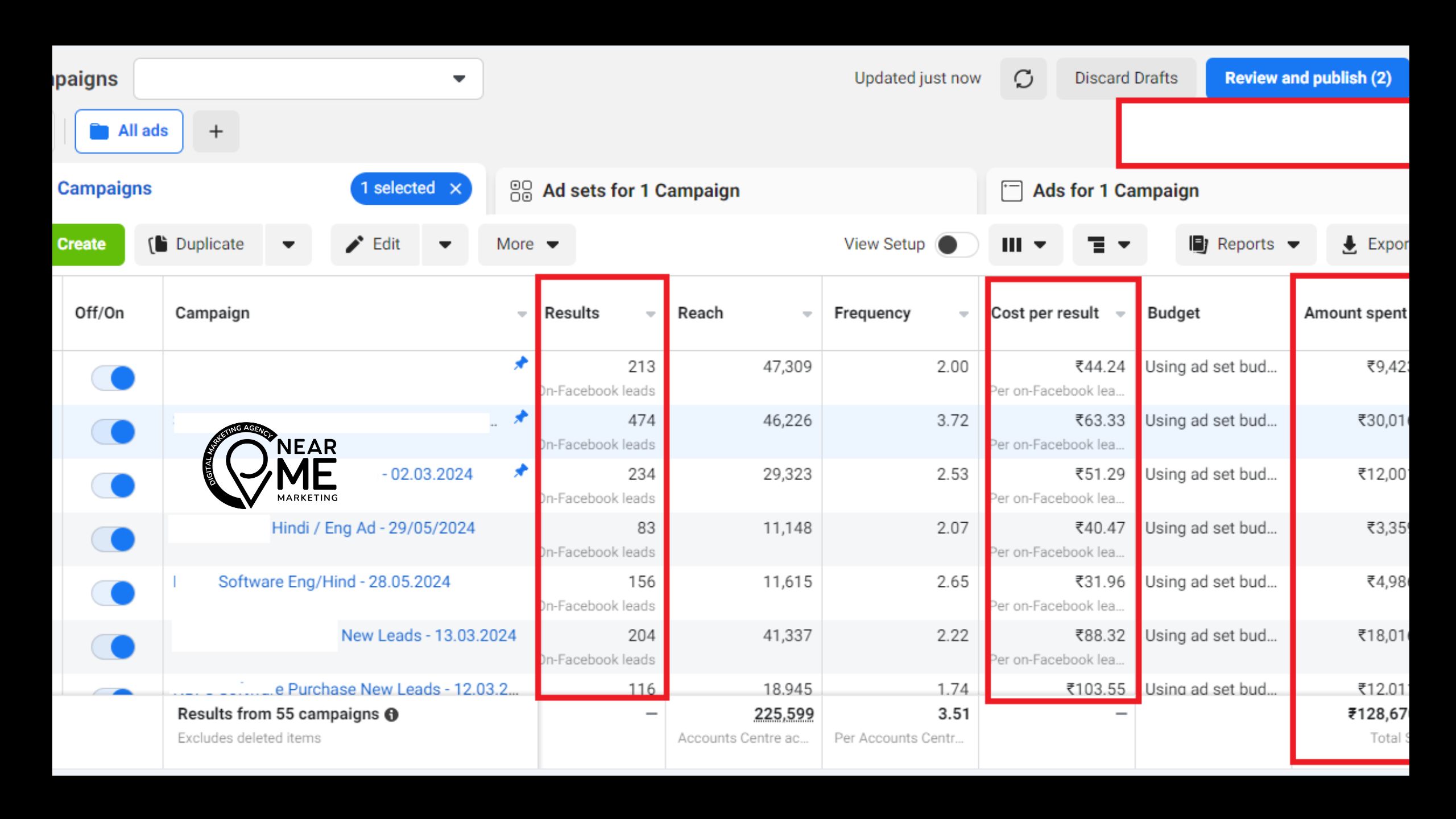Click the refresh data icon

pyautogui.click(x=1023, y=78)
